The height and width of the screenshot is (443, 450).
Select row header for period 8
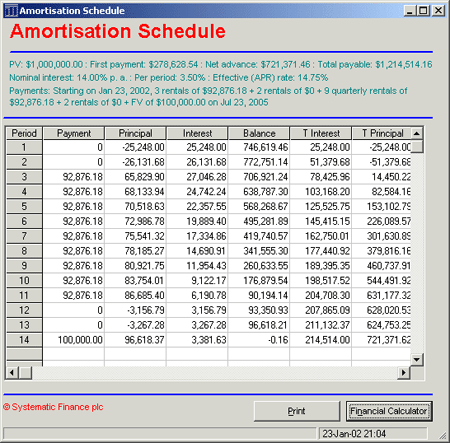coord(24,251)
